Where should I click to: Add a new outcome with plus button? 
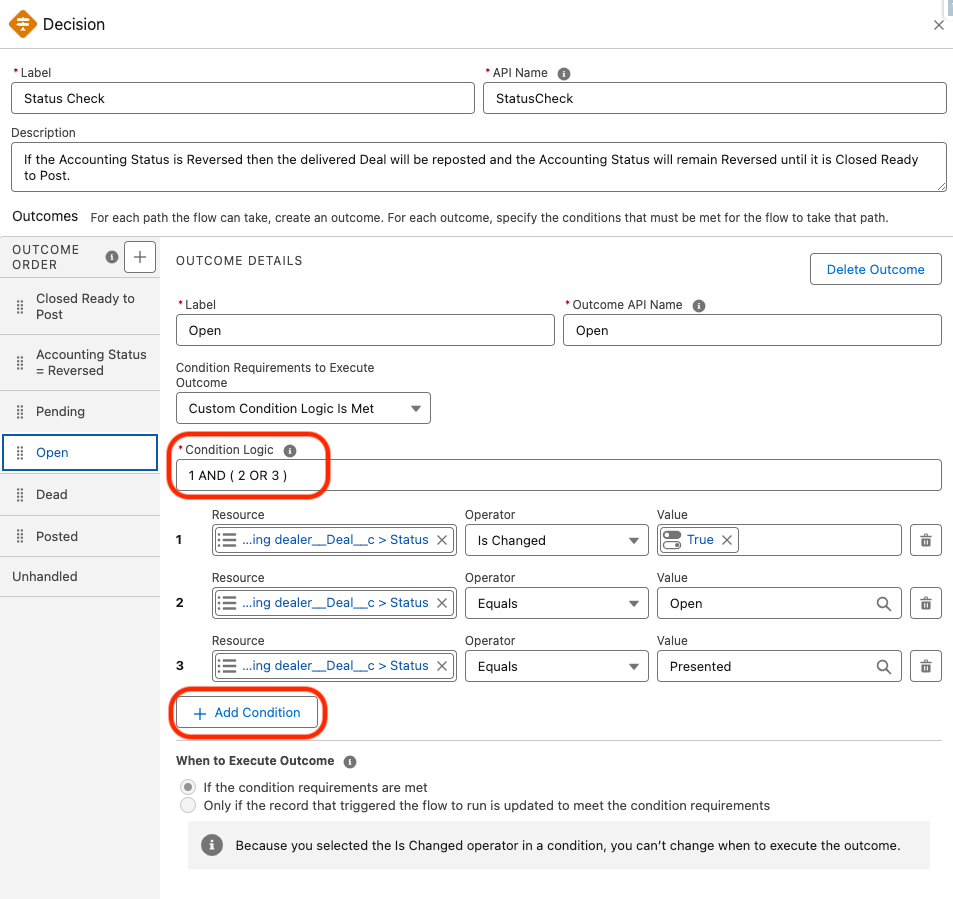point(140,257)
